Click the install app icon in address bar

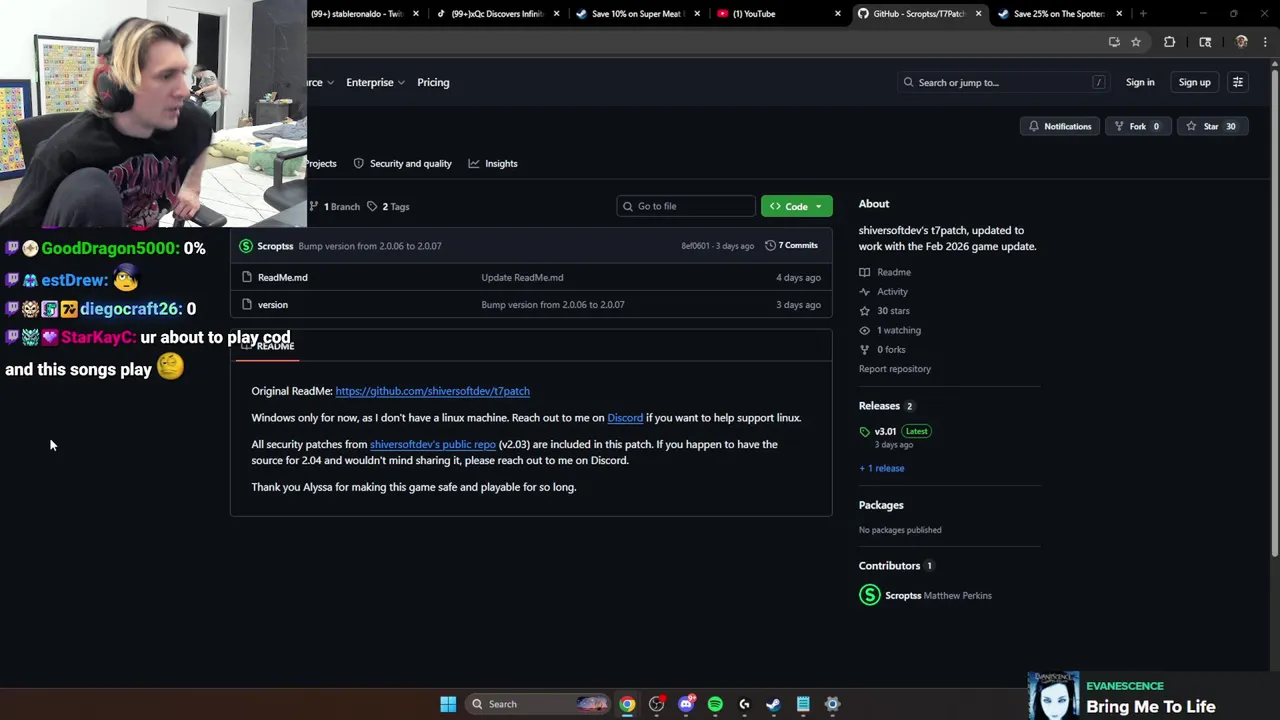(1114, 42)
